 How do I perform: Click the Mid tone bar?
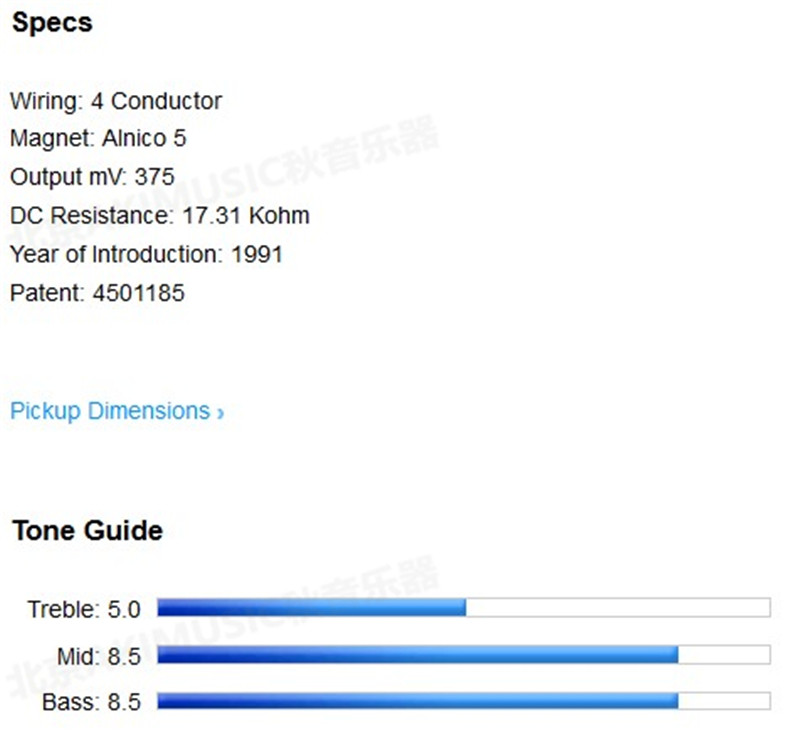click(x=463, y=655)
